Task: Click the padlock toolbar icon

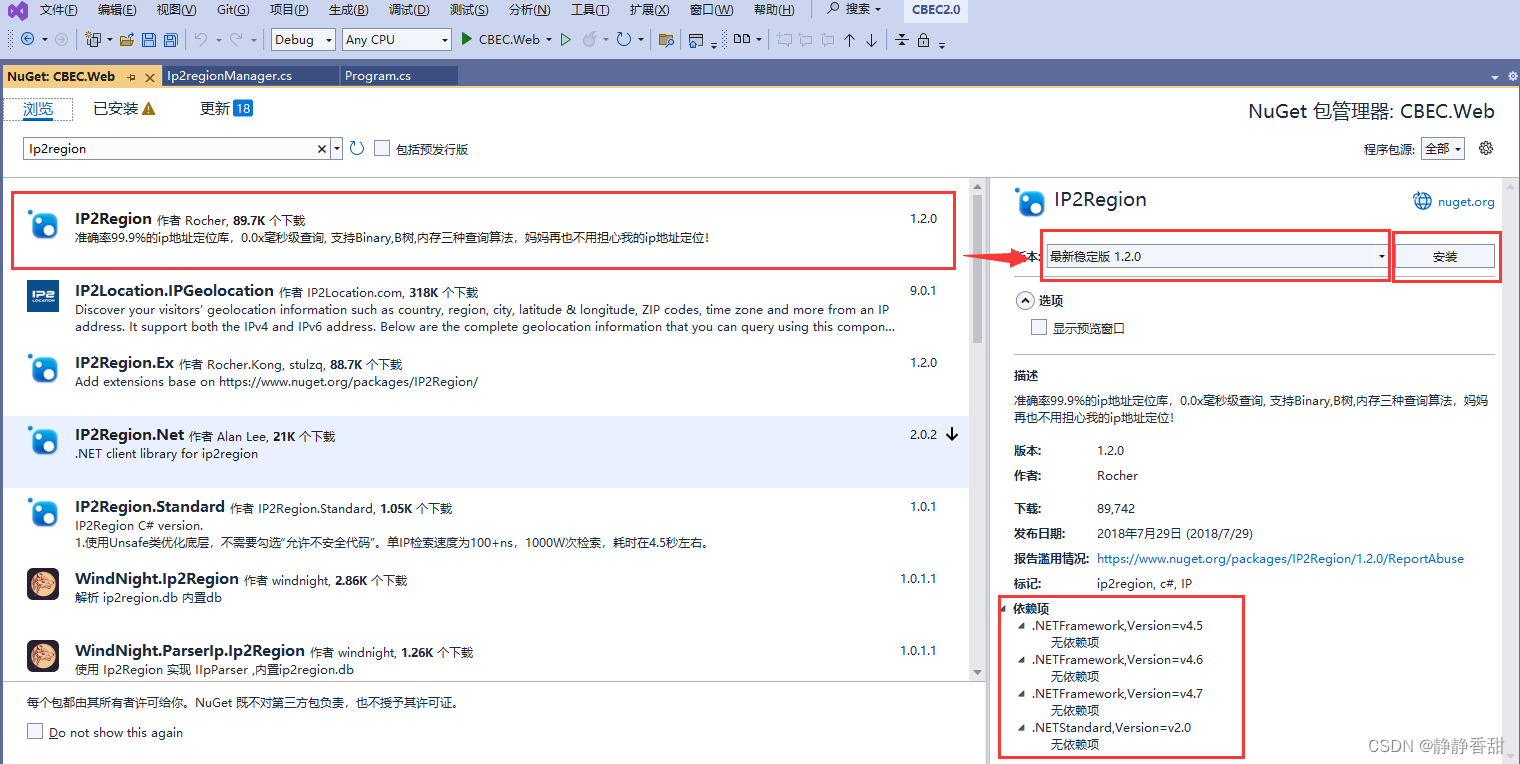Action: (x=923, y=40)
